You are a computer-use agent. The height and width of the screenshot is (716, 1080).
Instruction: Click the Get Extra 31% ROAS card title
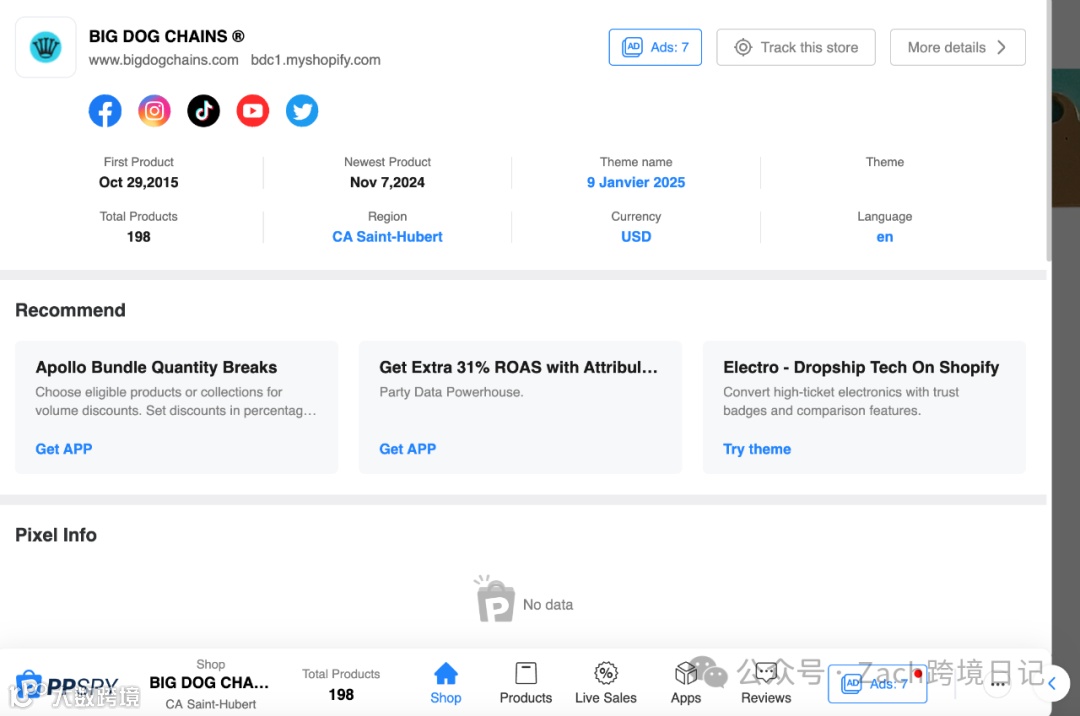[x=518, y=367]
